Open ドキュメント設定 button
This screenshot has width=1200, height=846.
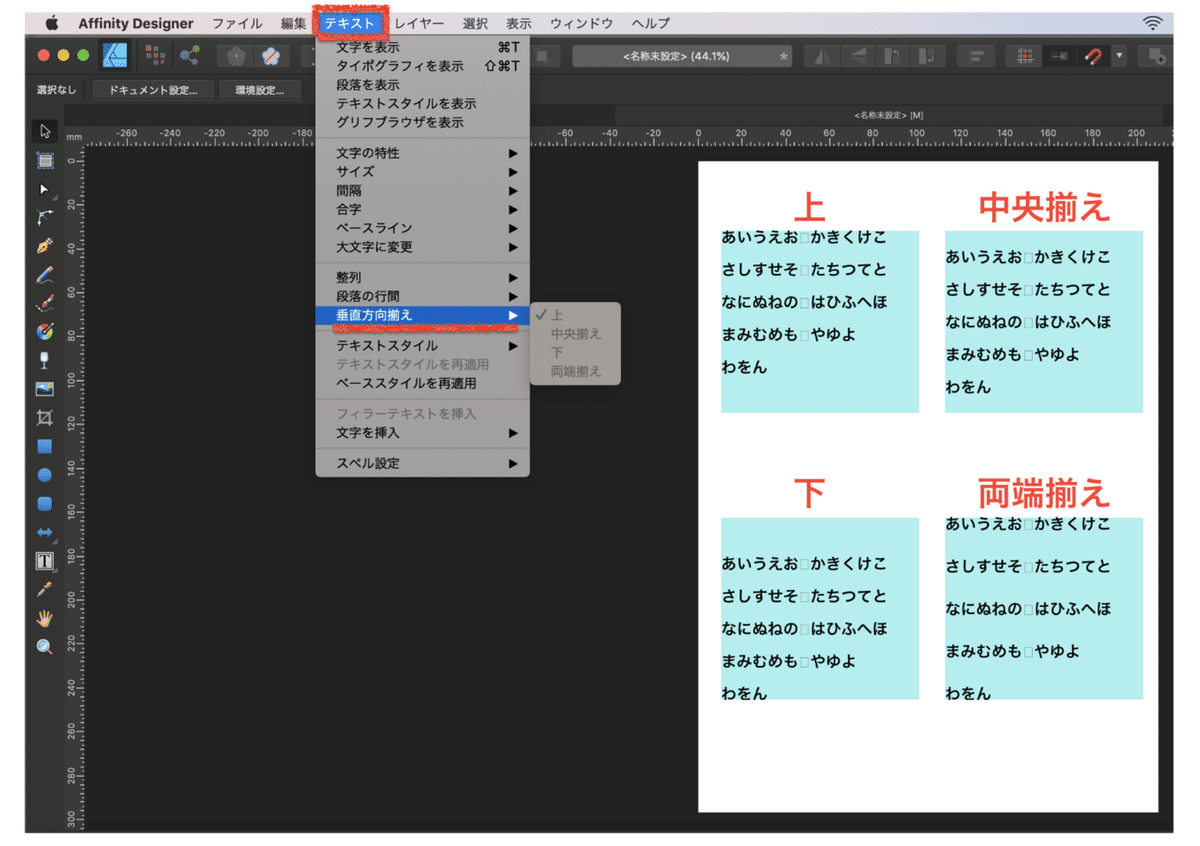pyautogui.click(x=153, y=90)
